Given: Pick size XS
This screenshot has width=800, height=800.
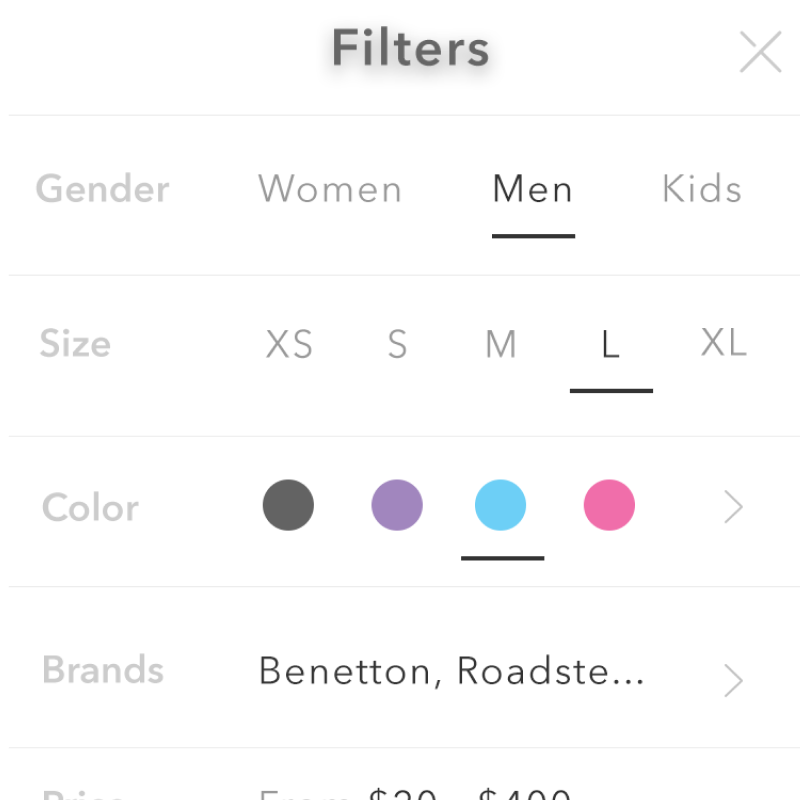Looking at the screenshot, I should (x=289, y=345).
